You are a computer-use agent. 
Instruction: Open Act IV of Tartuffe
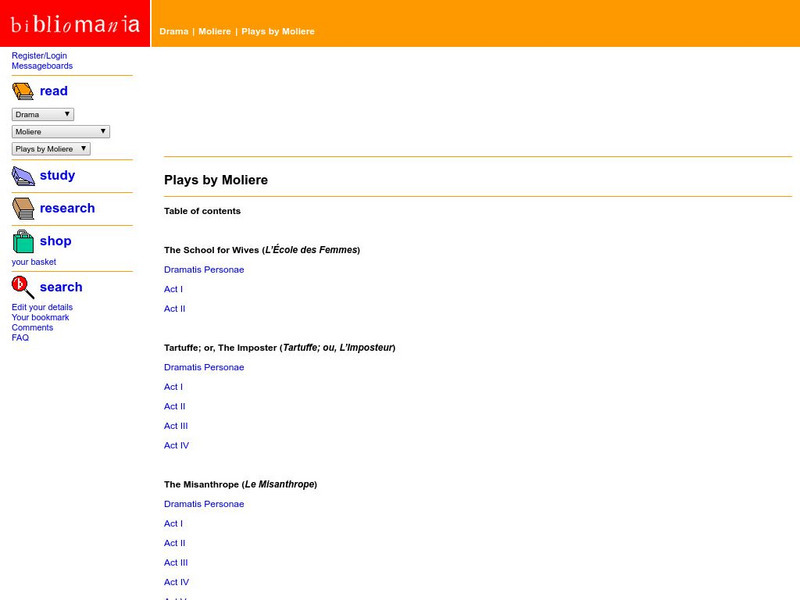(x=176, y=445)
